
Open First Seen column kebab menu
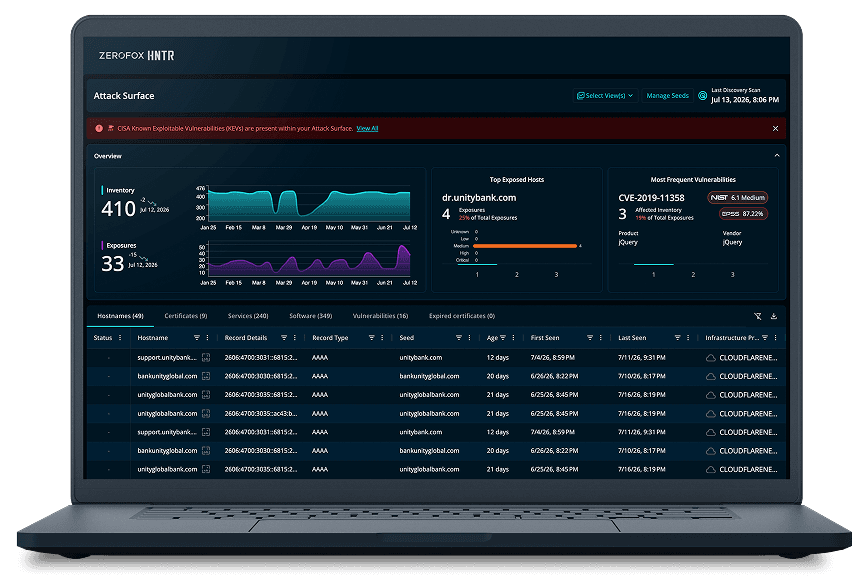[601, 337]
